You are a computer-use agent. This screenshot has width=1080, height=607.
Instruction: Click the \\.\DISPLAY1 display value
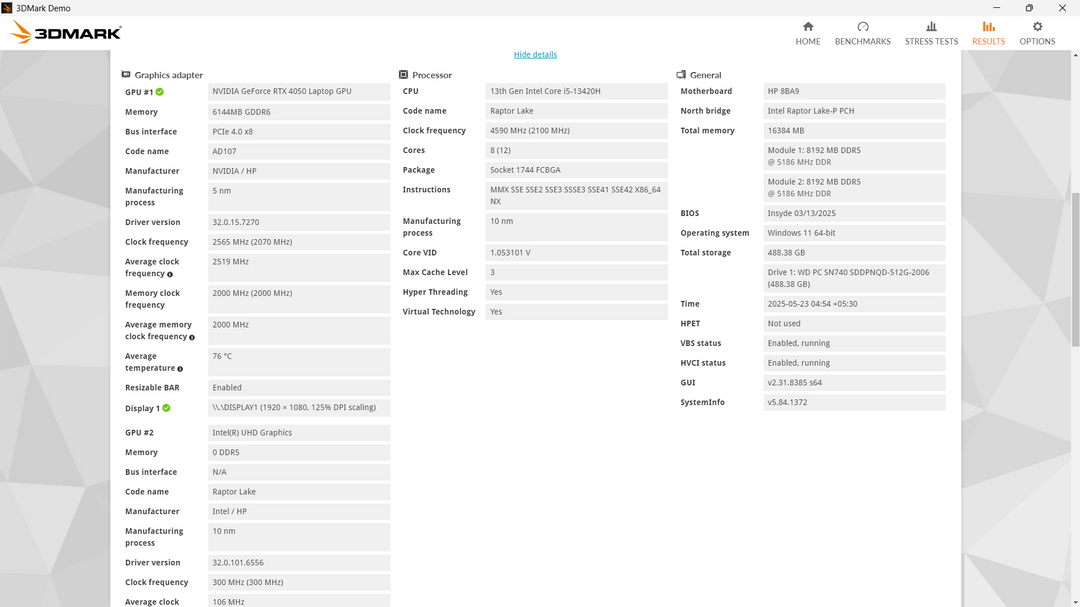coord(299,407)
